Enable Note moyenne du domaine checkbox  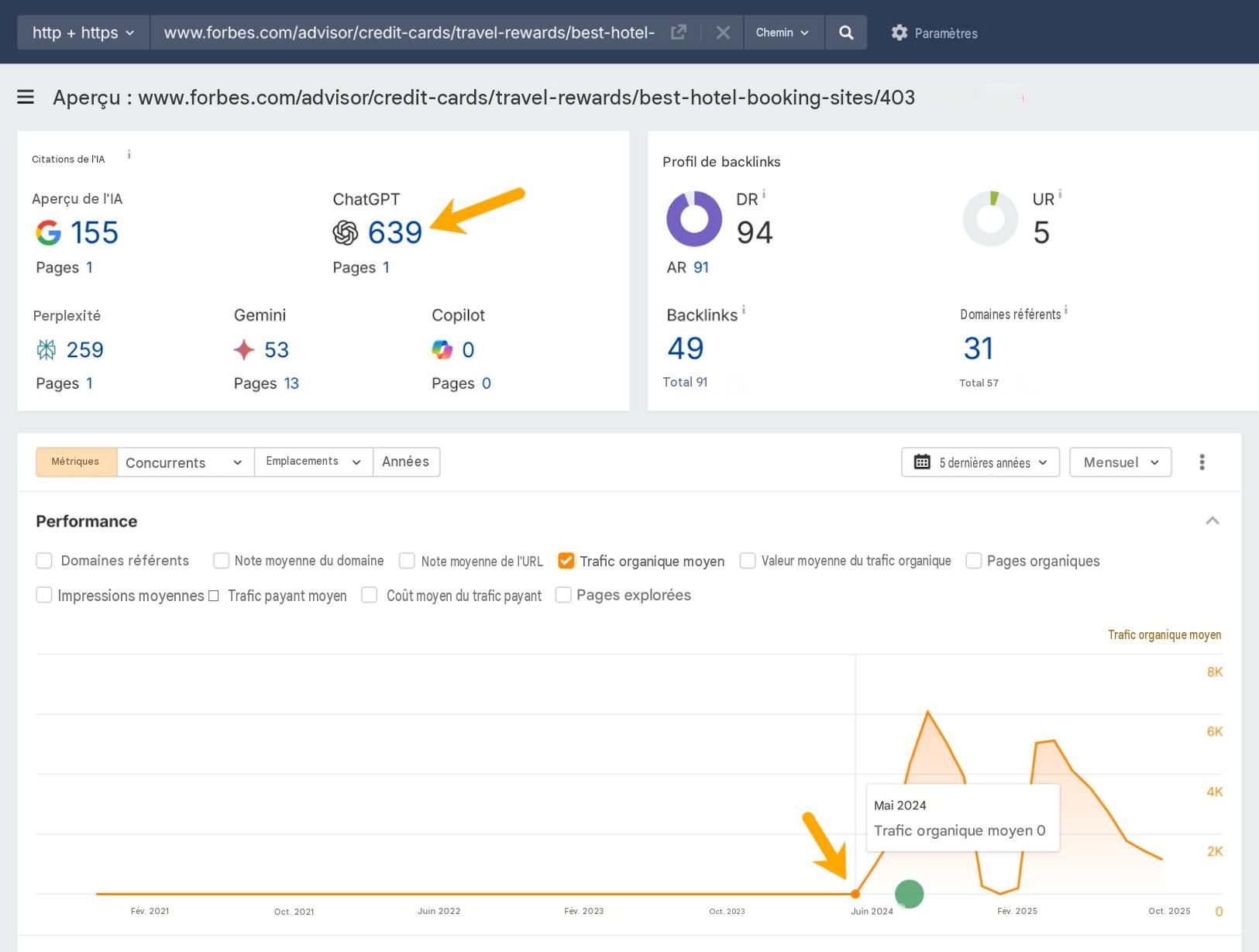pos(222,561)
